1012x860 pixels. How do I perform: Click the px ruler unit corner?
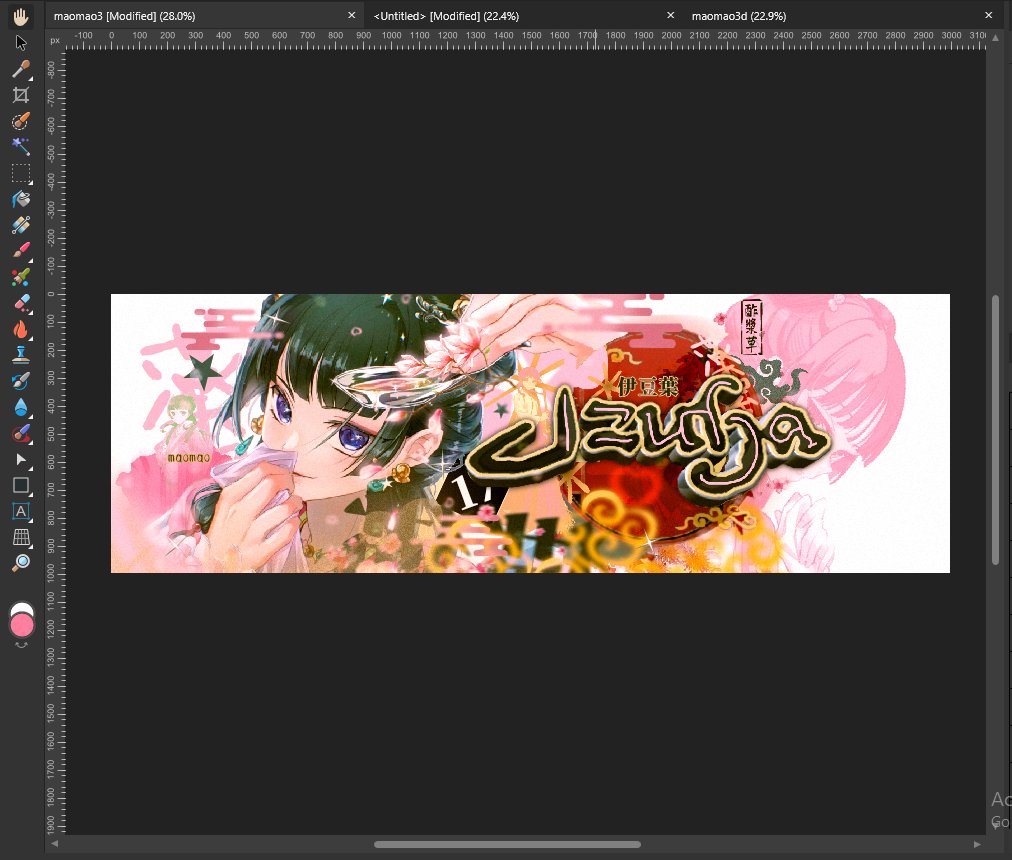click(55, 40)
